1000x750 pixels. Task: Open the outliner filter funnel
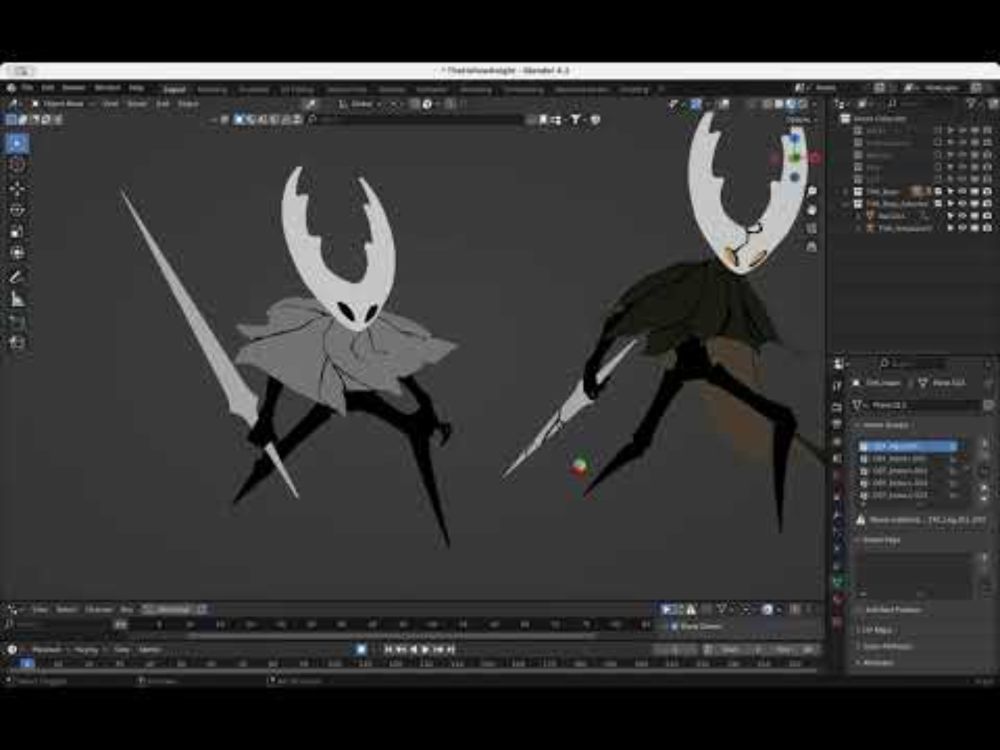click(972, 103)
